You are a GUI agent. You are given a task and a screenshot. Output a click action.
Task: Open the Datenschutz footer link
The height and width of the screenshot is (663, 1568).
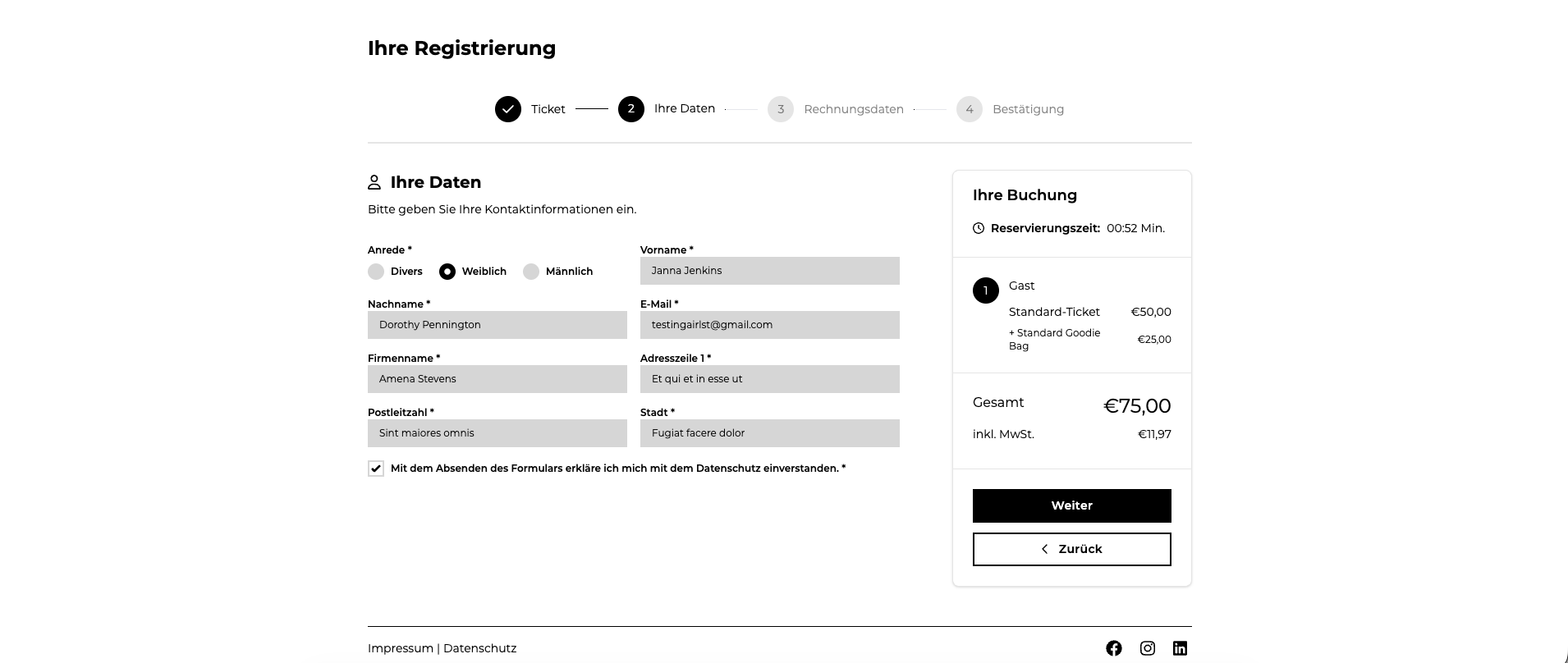pos(480,648)
